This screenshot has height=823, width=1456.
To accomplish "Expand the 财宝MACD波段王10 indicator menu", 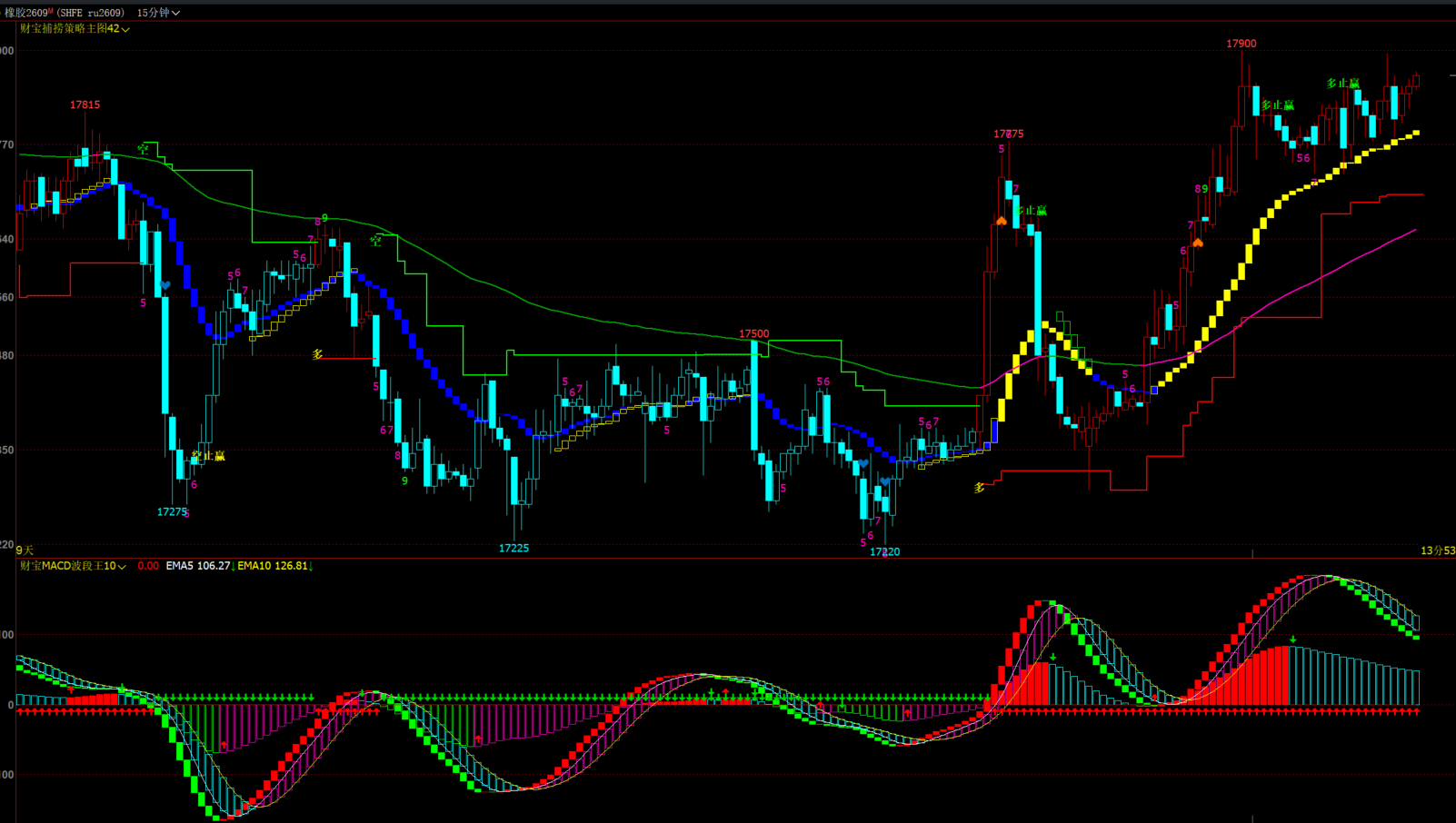I will click(73, 566).
